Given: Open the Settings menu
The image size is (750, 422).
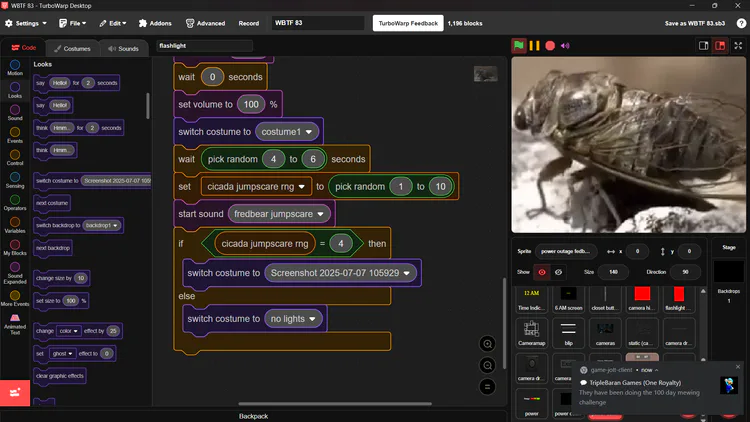Looking at the screenshot, I should 26,23.
